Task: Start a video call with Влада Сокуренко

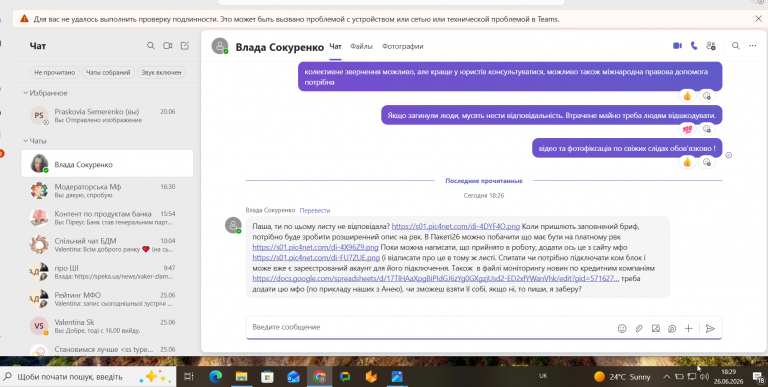Action: click(x=677, y=46)
